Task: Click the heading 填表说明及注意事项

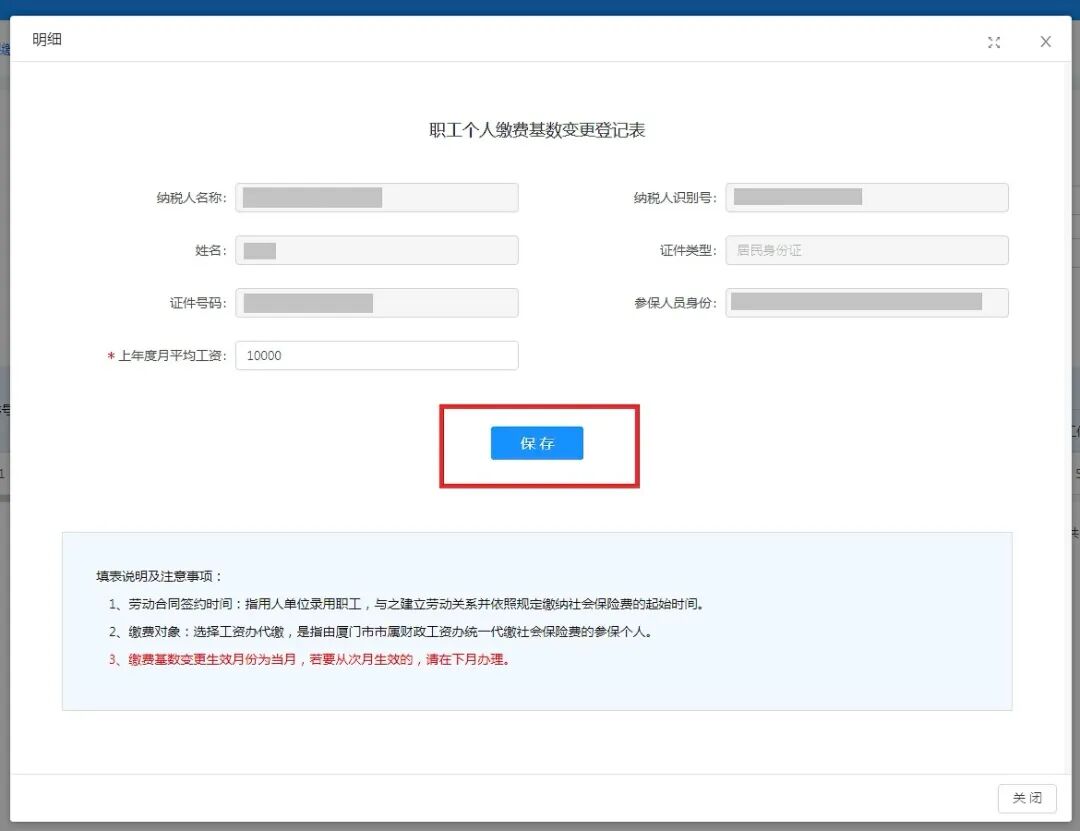Action: pos(158,576)
